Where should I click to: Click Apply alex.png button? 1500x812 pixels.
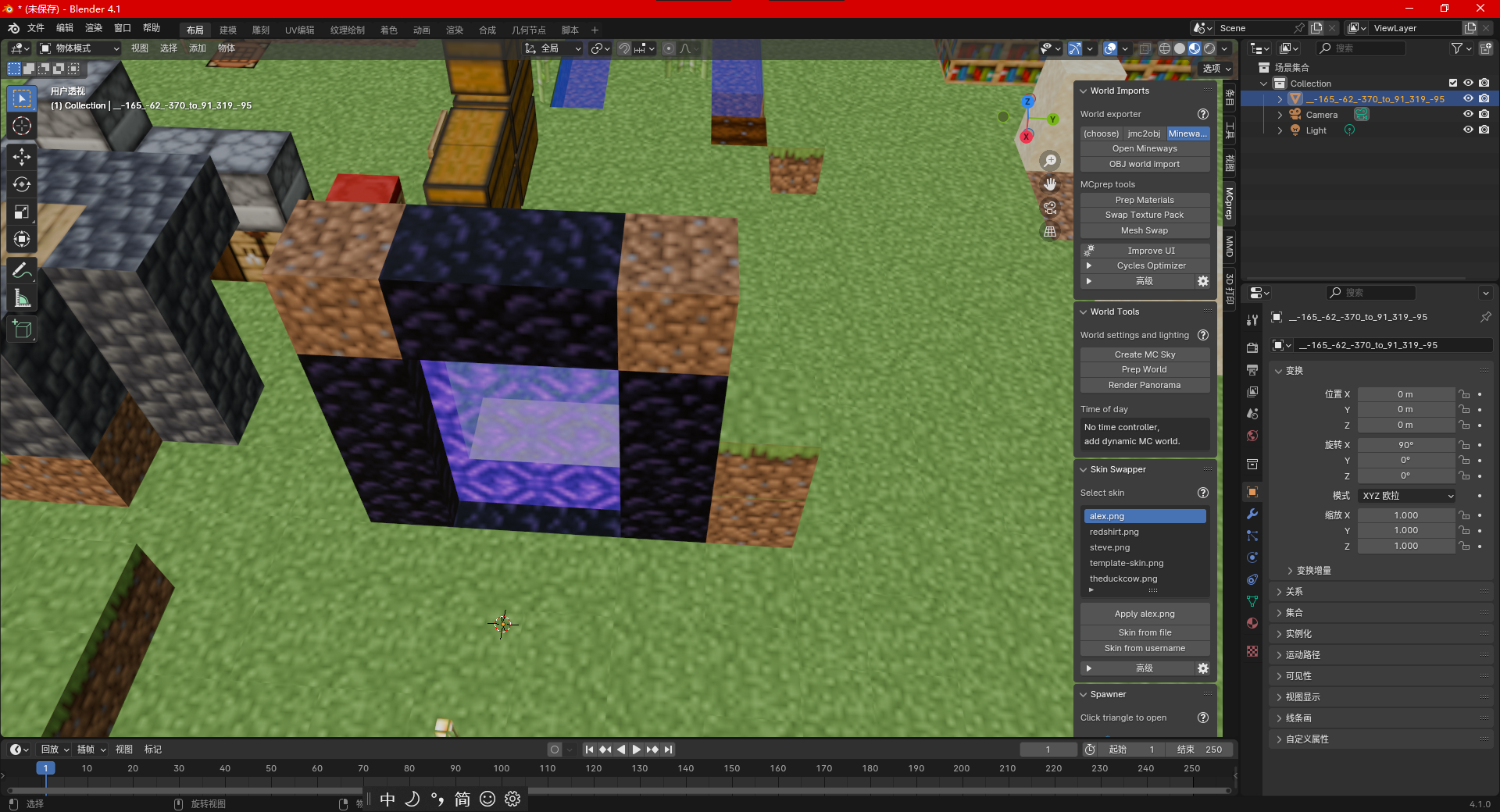tap(1145, 614)
